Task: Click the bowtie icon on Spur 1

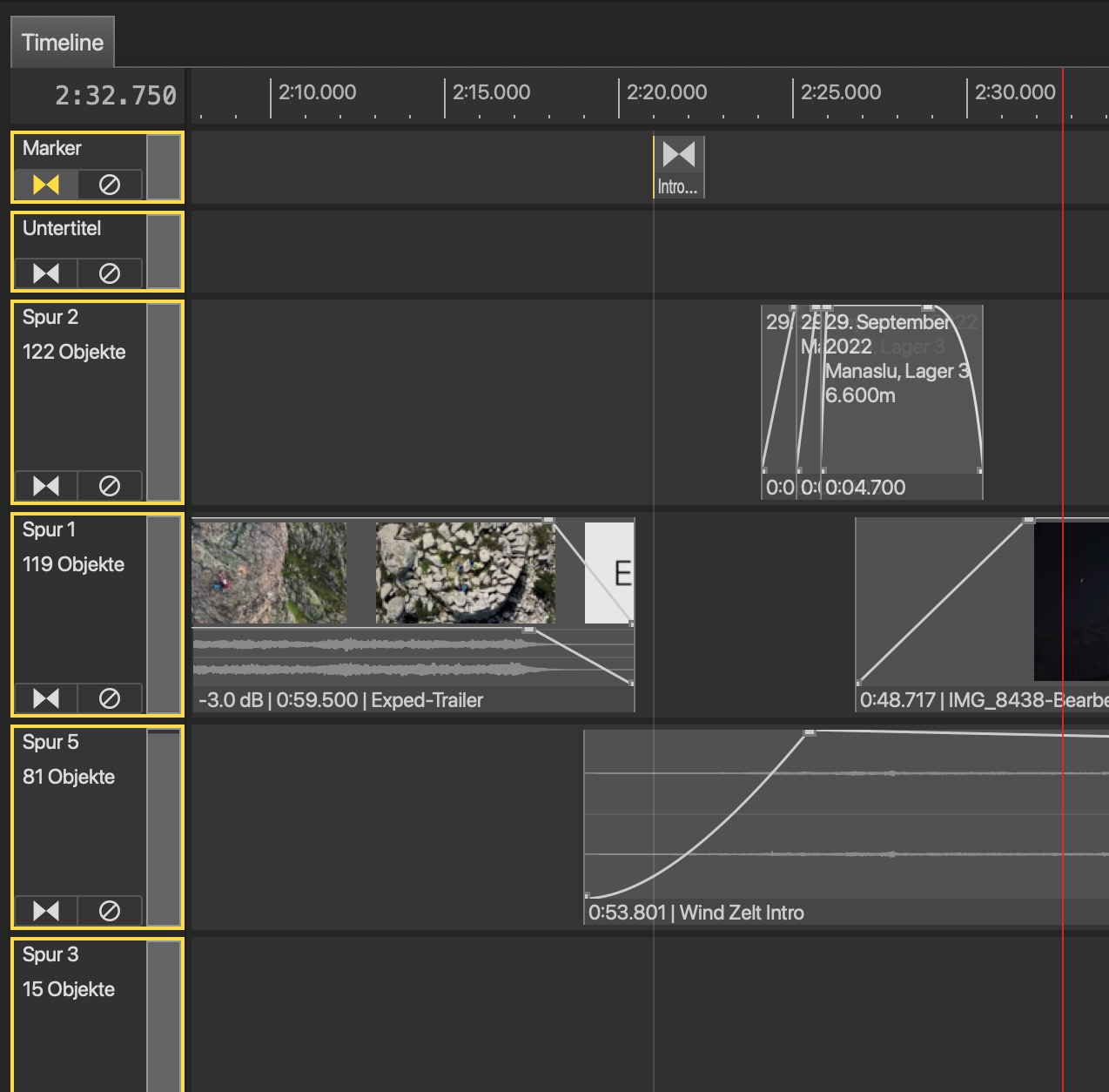Action: pyautogui.click(x=46, y=698)
